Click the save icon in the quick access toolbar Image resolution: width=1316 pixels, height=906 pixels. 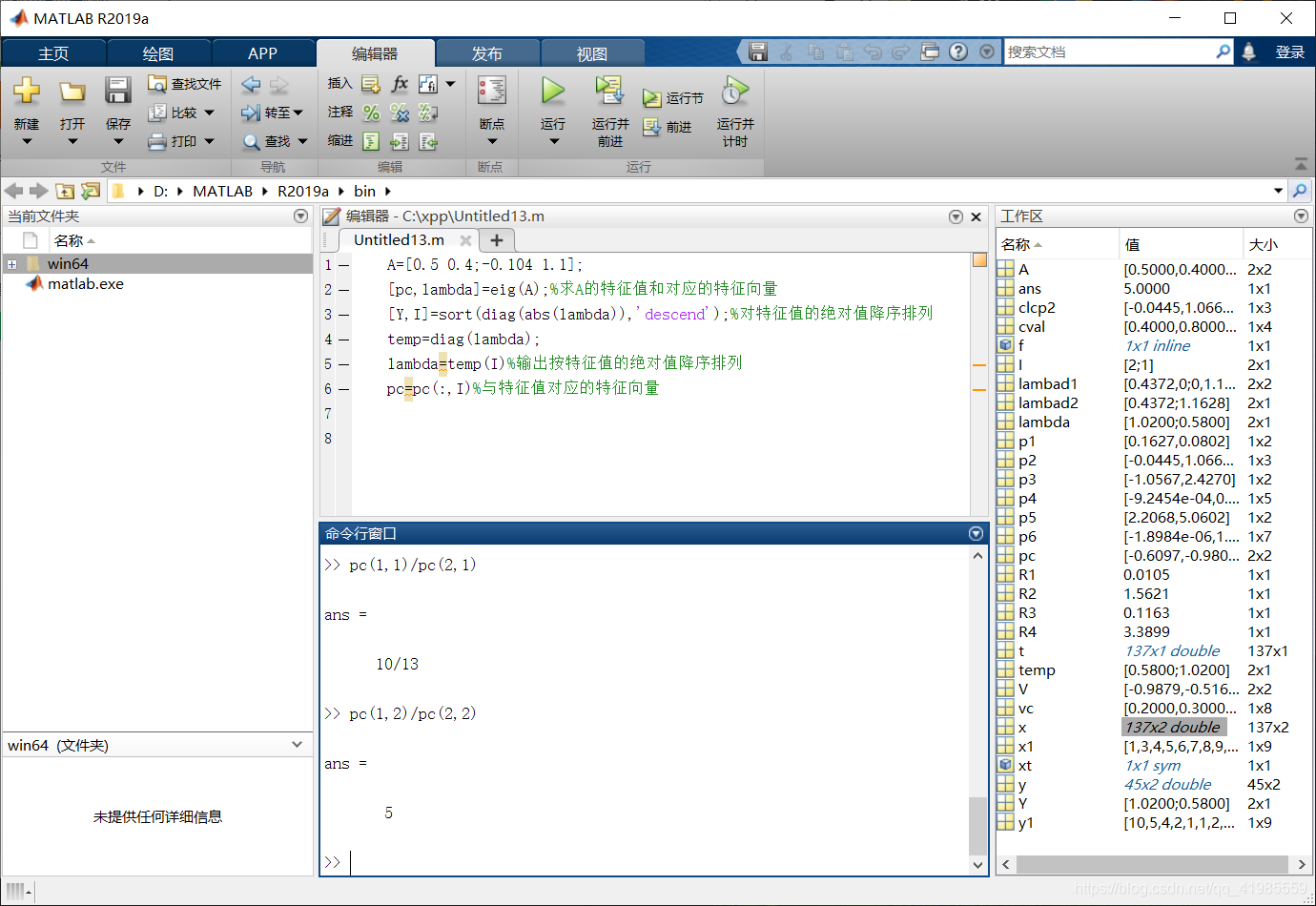click(758, 51)
